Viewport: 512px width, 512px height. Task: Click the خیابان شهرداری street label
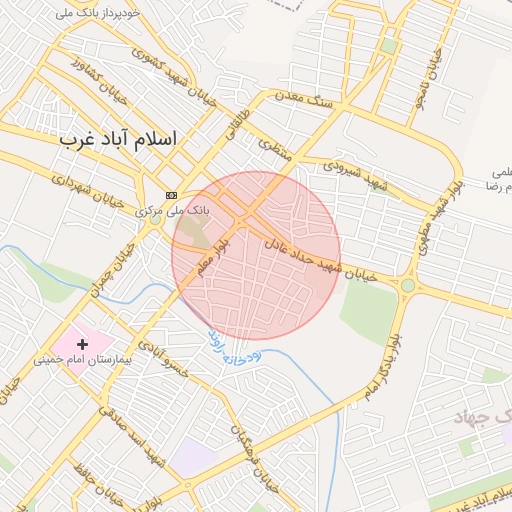pyautogui.click(x=87, y=191)
